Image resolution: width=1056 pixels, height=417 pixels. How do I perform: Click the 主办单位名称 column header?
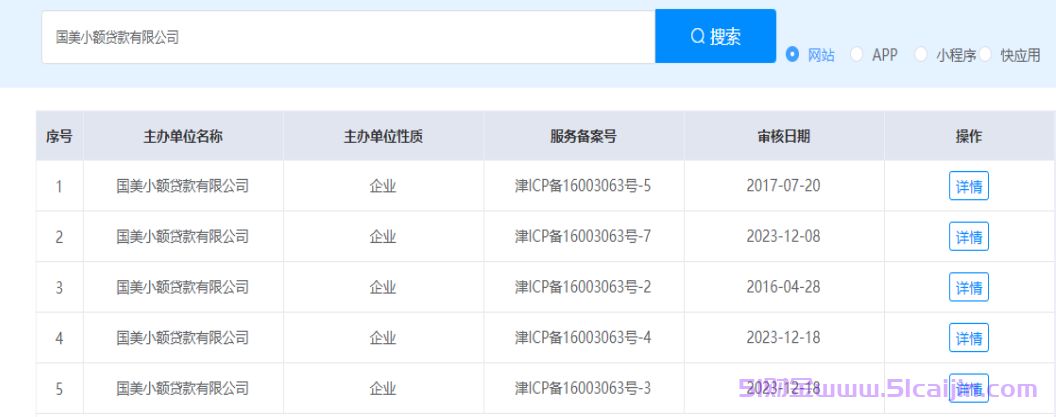click(x=183, y=137)
